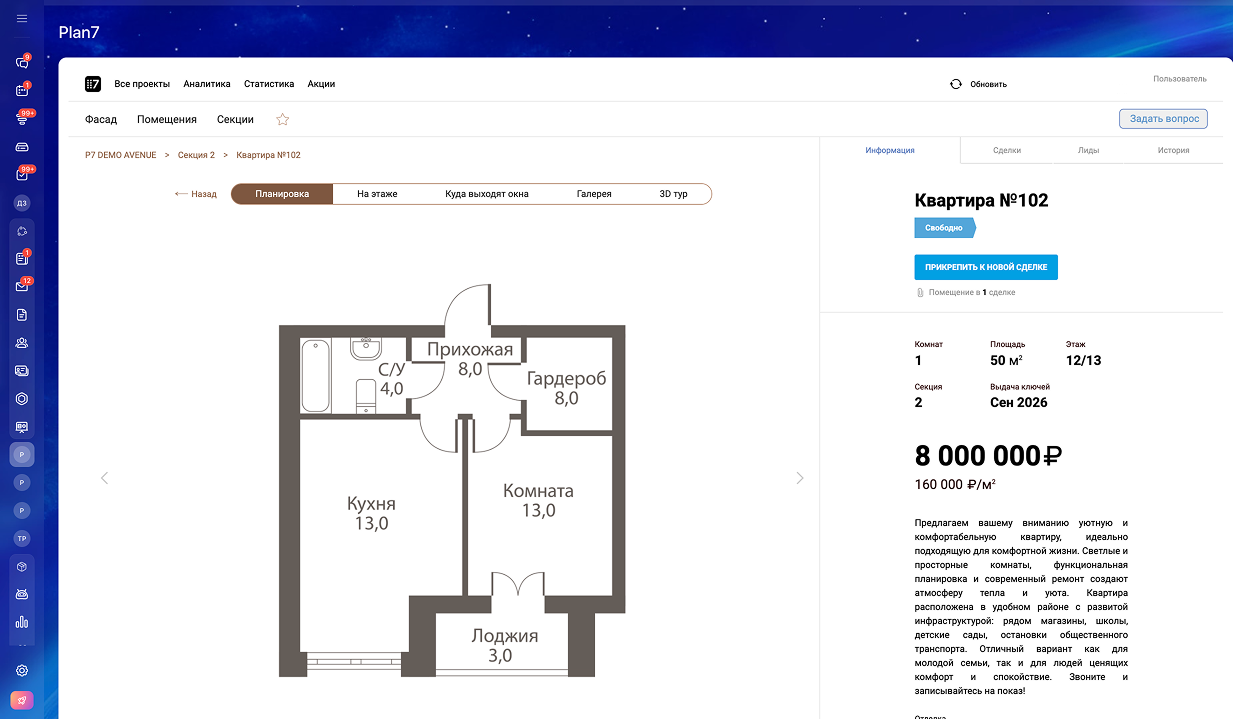The image size is (1233, 719).
Task: Click the apartment floor plan image
Action: [x=452, y=481]
